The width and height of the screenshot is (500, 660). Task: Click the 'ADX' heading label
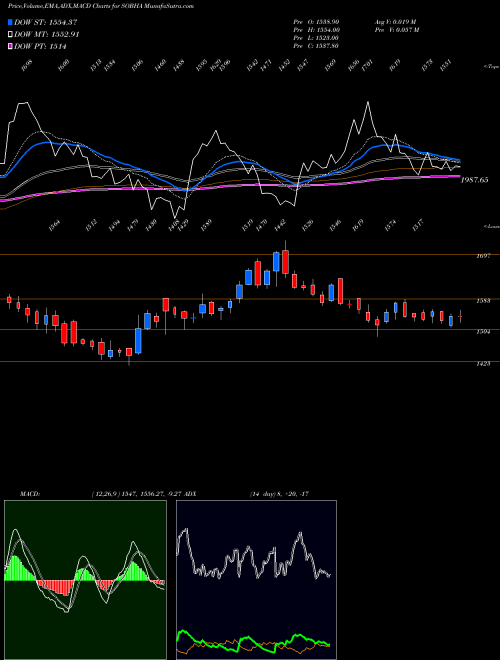click(191, 494)
